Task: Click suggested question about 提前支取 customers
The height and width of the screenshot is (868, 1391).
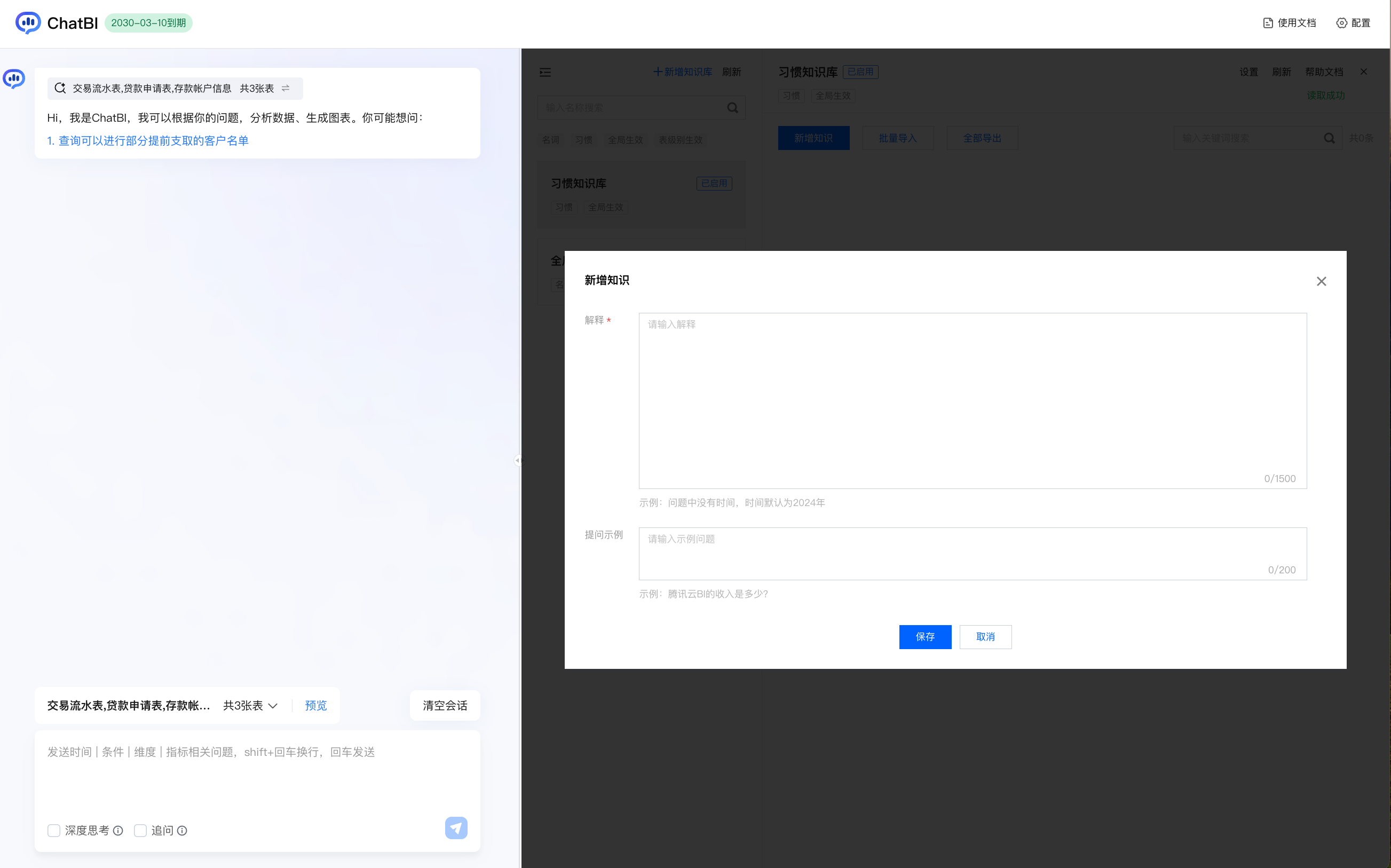Action: tap(148, 140)
